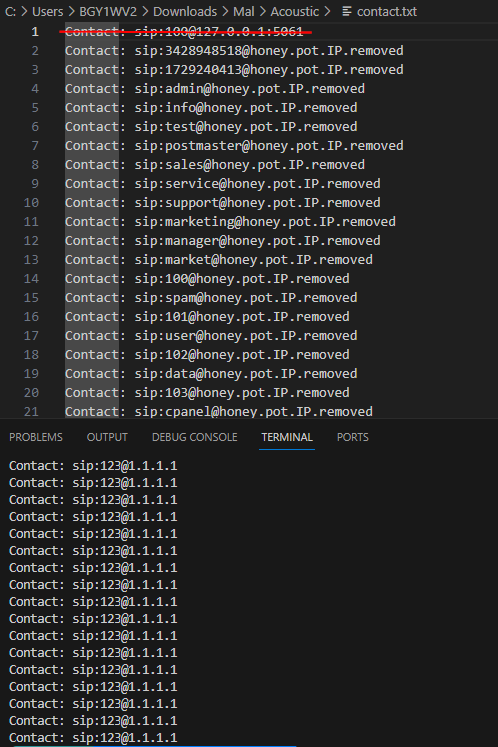The image size is (498, 747).
Task: Click line number 1 in the gutter
Action: pyautogui.click(x=35, y=32)
